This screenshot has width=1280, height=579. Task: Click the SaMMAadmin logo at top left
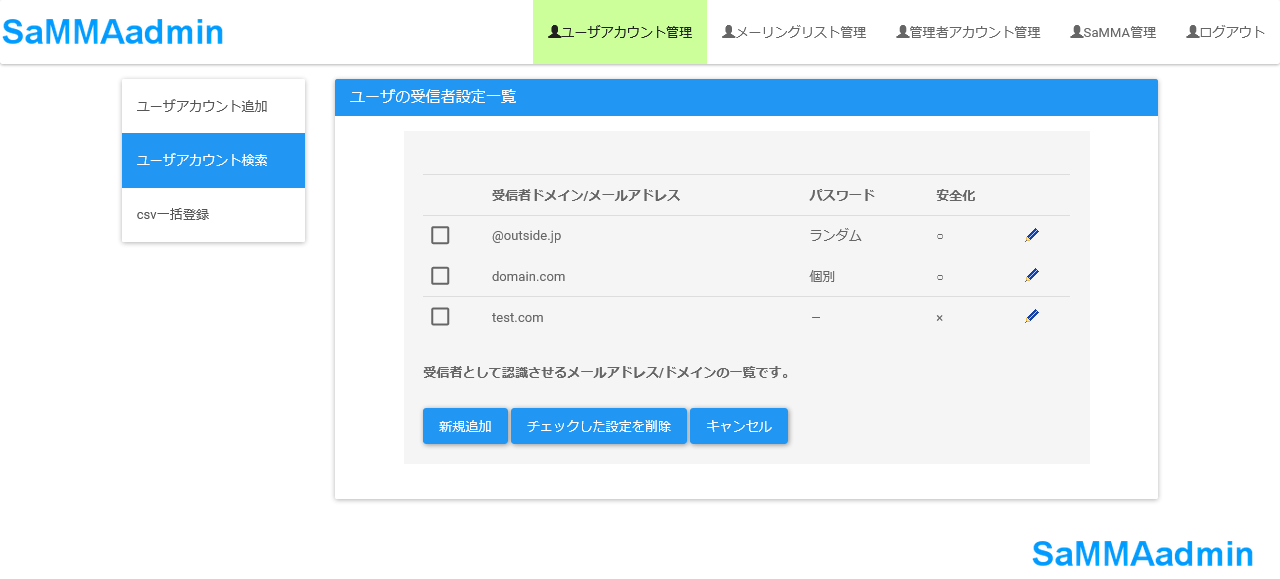(x=113, y=32)
